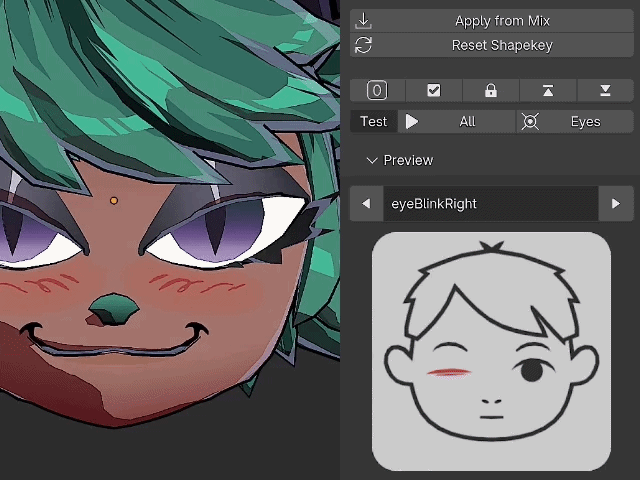Click the eye target icon next to Eyes

coord(530,122)
